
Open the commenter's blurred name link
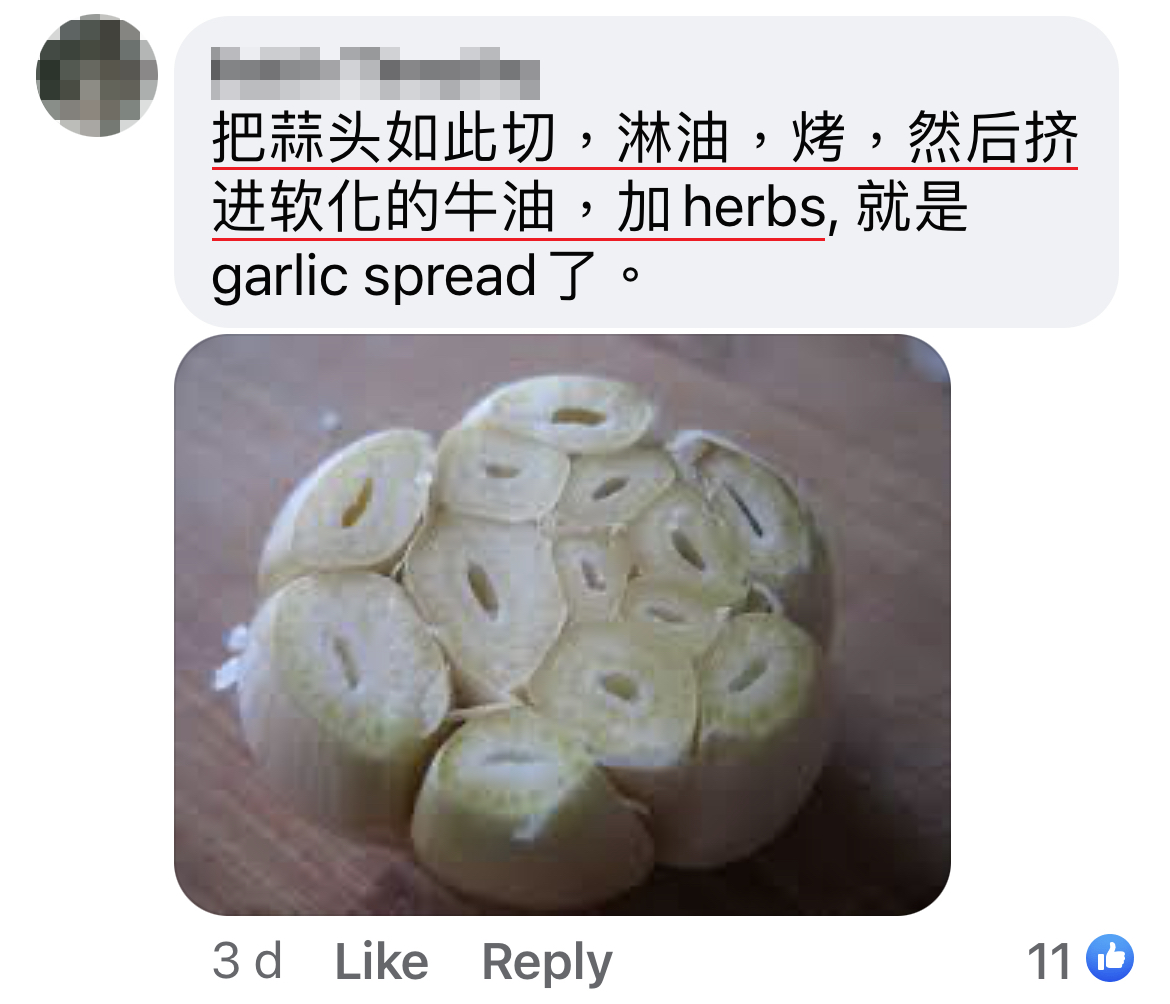[375, 73]
